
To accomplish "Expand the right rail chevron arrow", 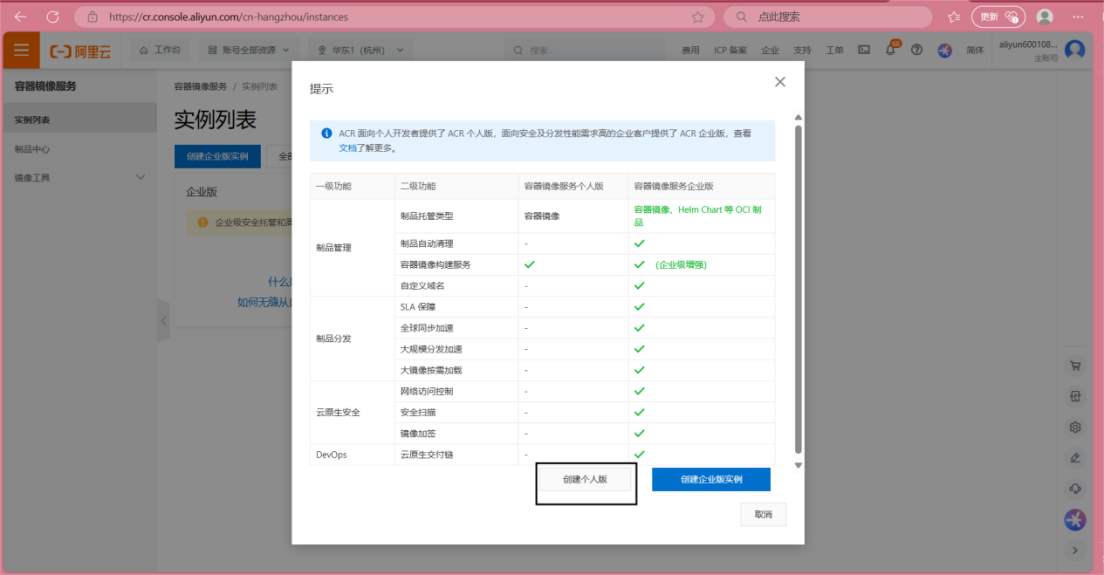I will tap(1075, 550).
